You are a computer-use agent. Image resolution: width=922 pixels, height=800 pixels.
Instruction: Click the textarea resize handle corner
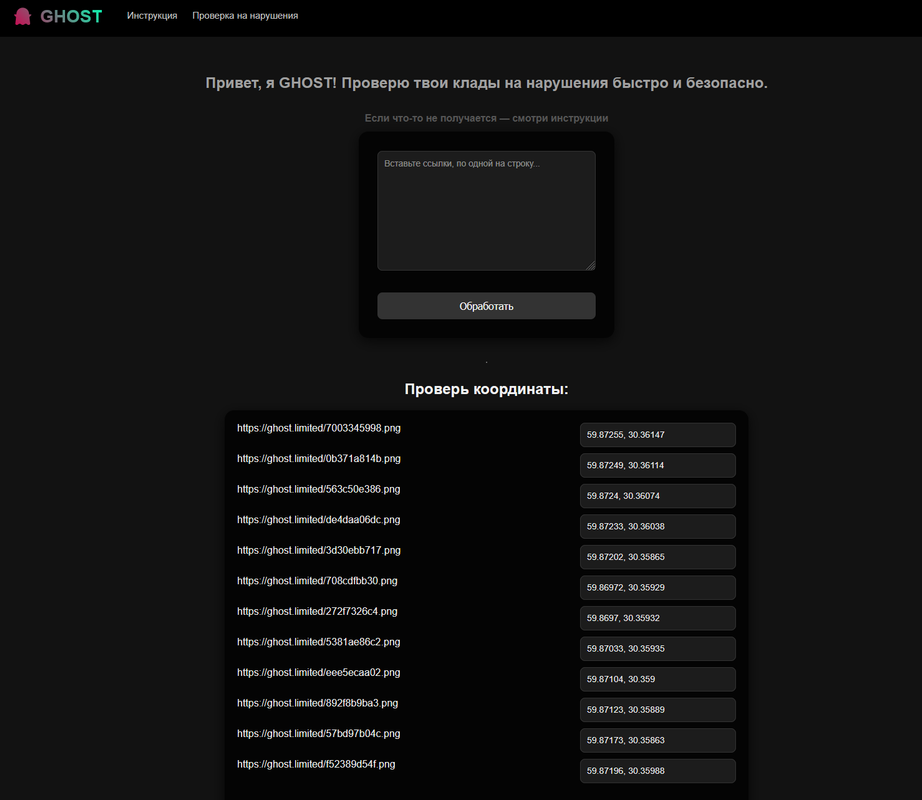[x=590, y=266]
